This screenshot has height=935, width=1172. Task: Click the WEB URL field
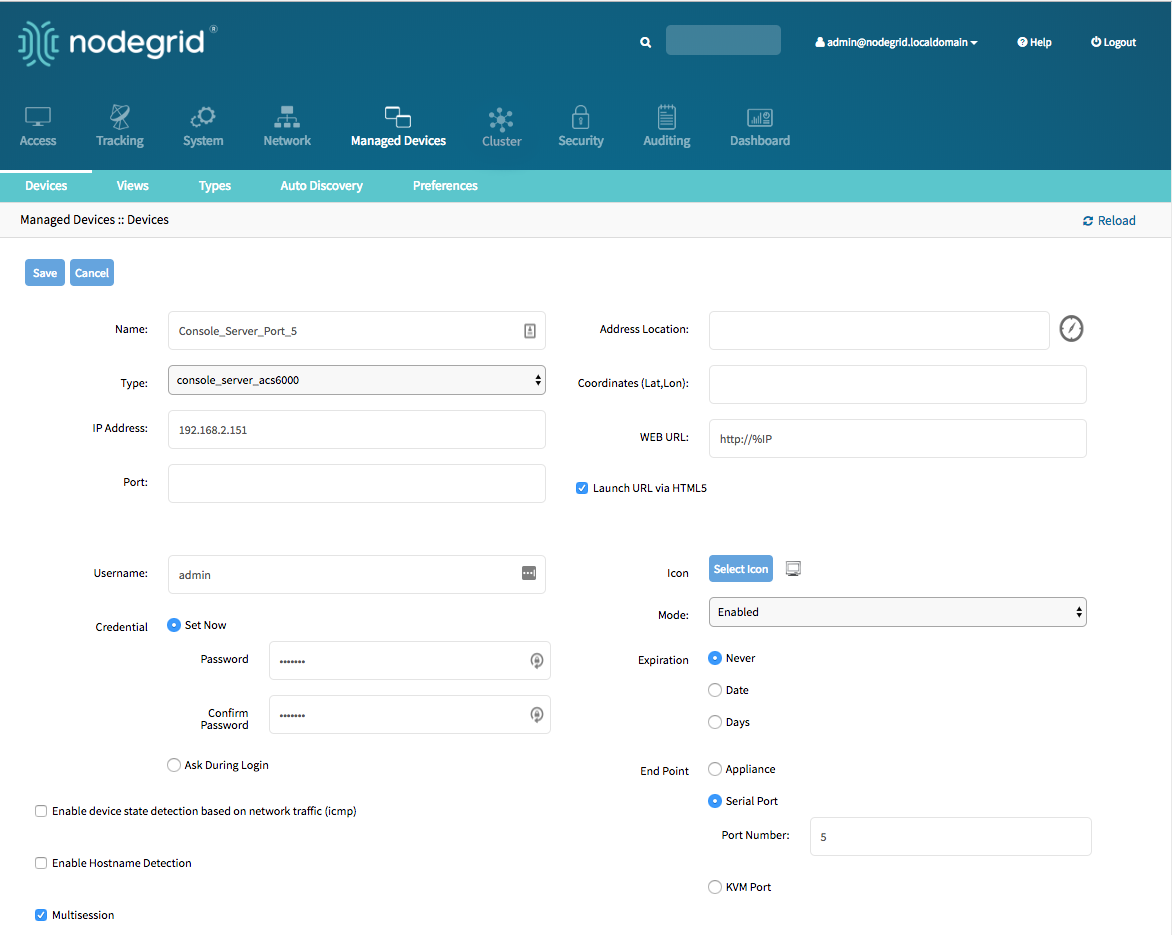coord(897,438)
